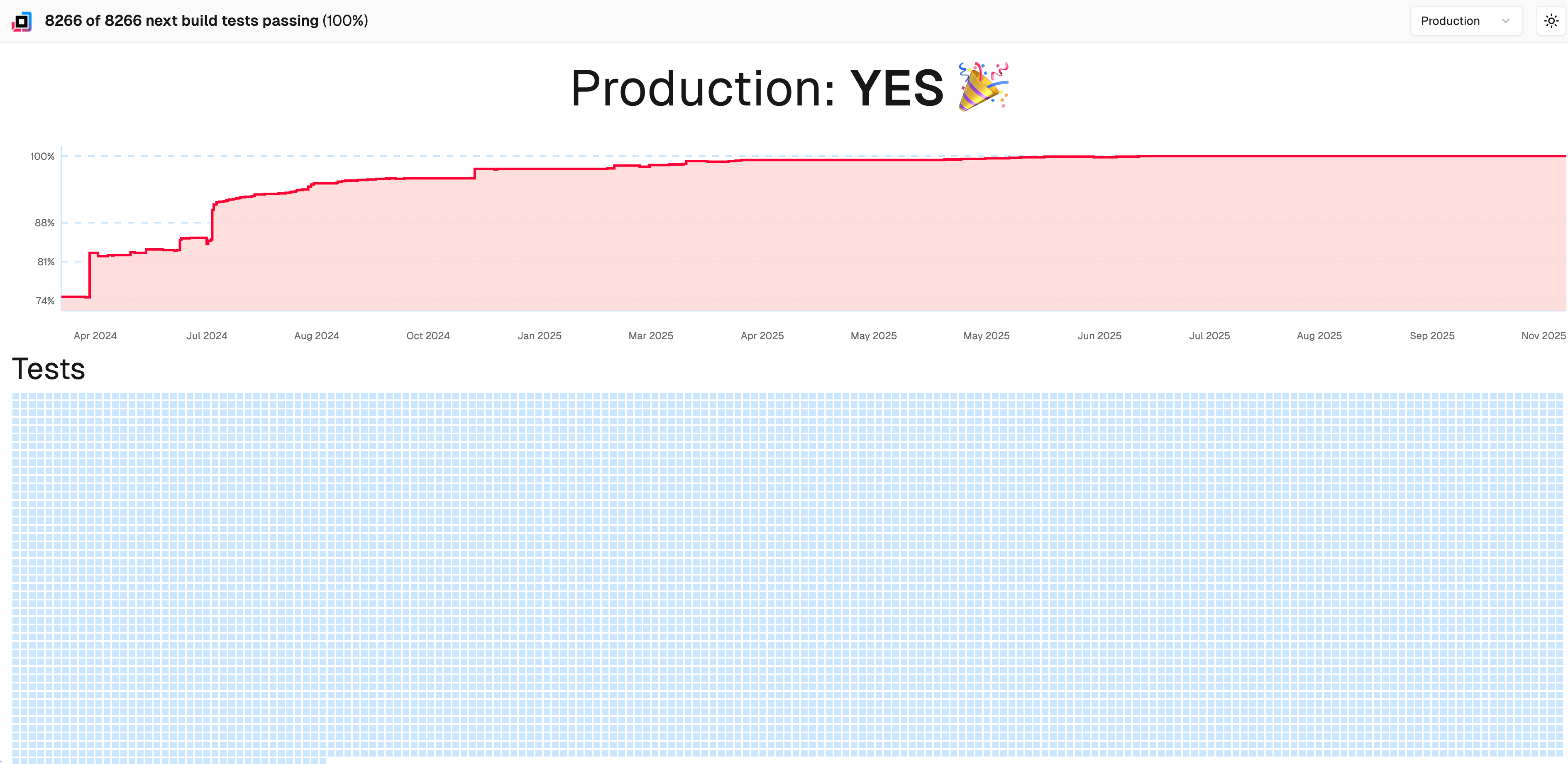This screenshot has width=1568, height=764.
Task: Click the Jan 2025 axis label
Action: [539, 335]
